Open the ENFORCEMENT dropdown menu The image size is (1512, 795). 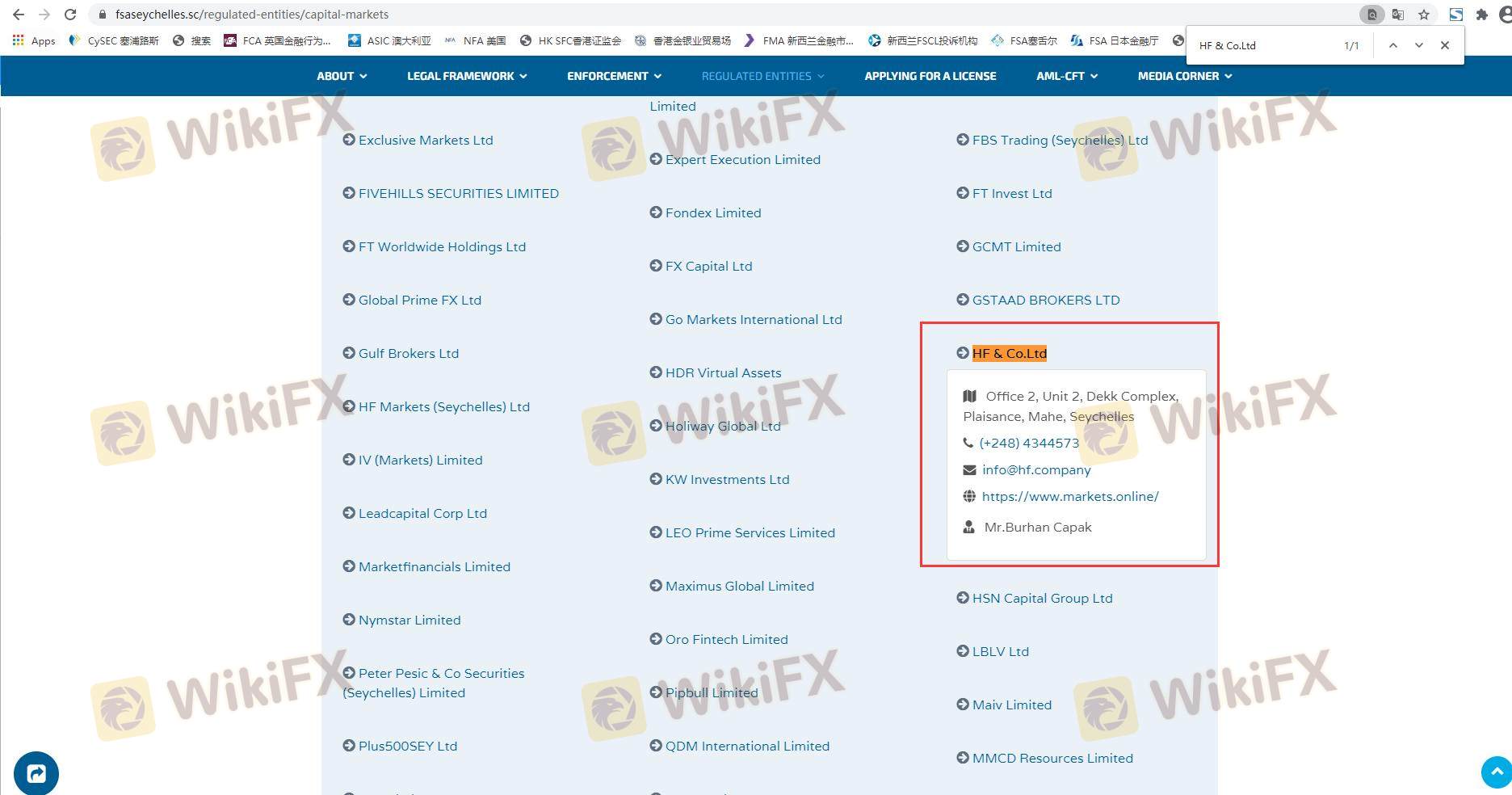coord(614,76)
